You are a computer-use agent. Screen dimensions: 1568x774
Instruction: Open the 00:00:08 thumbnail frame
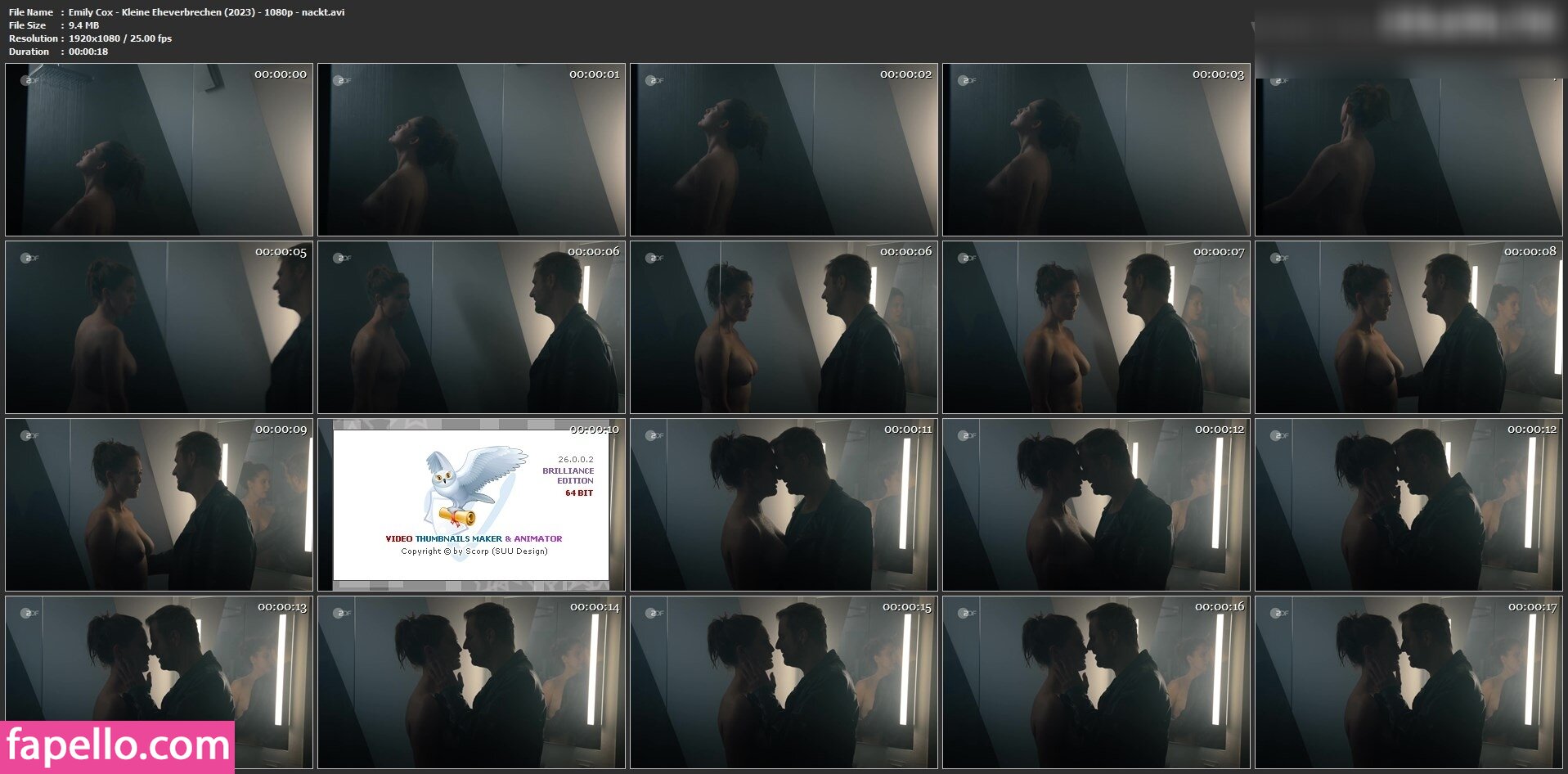click(1409, 327)
